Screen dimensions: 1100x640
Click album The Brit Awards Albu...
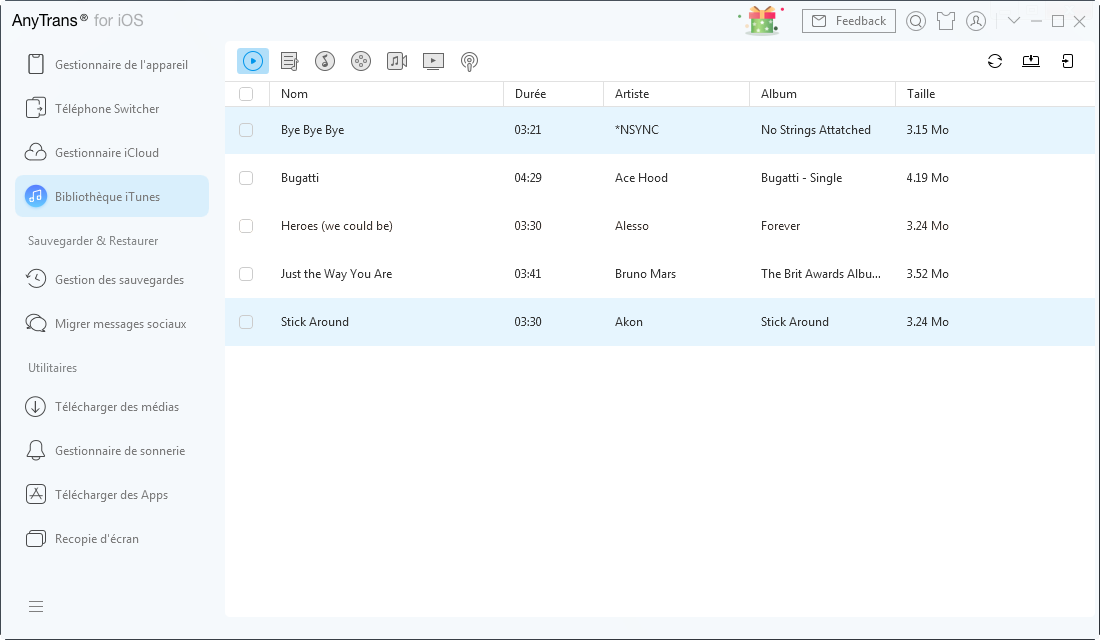point(821,274)
